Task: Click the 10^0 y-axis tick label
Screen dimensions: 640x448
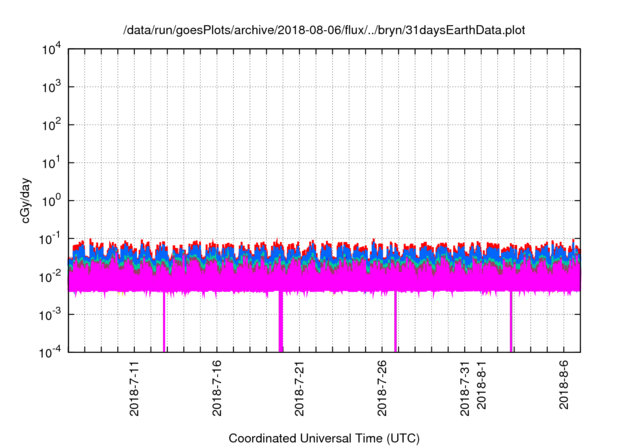Action: pos(51,201)
